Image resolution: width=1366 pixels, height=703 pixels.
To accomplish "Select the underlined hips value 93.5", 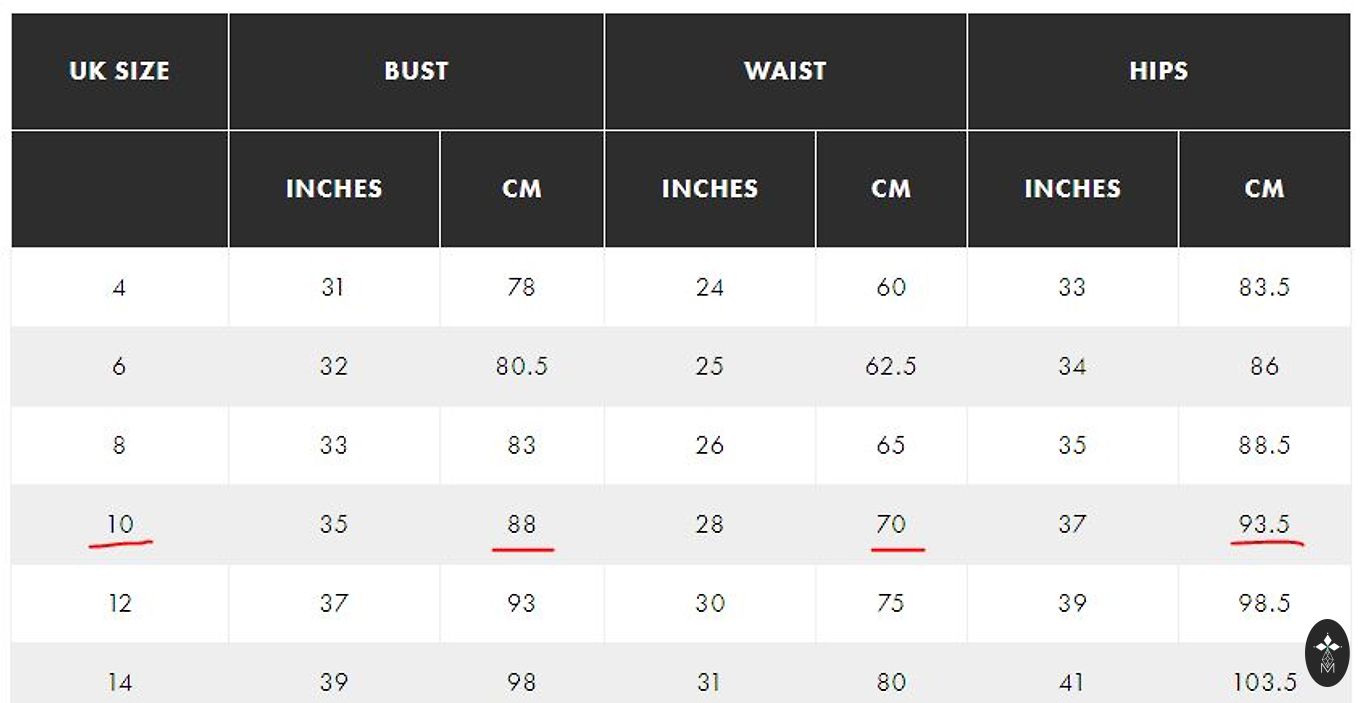I will click(x=1264, y=524).
